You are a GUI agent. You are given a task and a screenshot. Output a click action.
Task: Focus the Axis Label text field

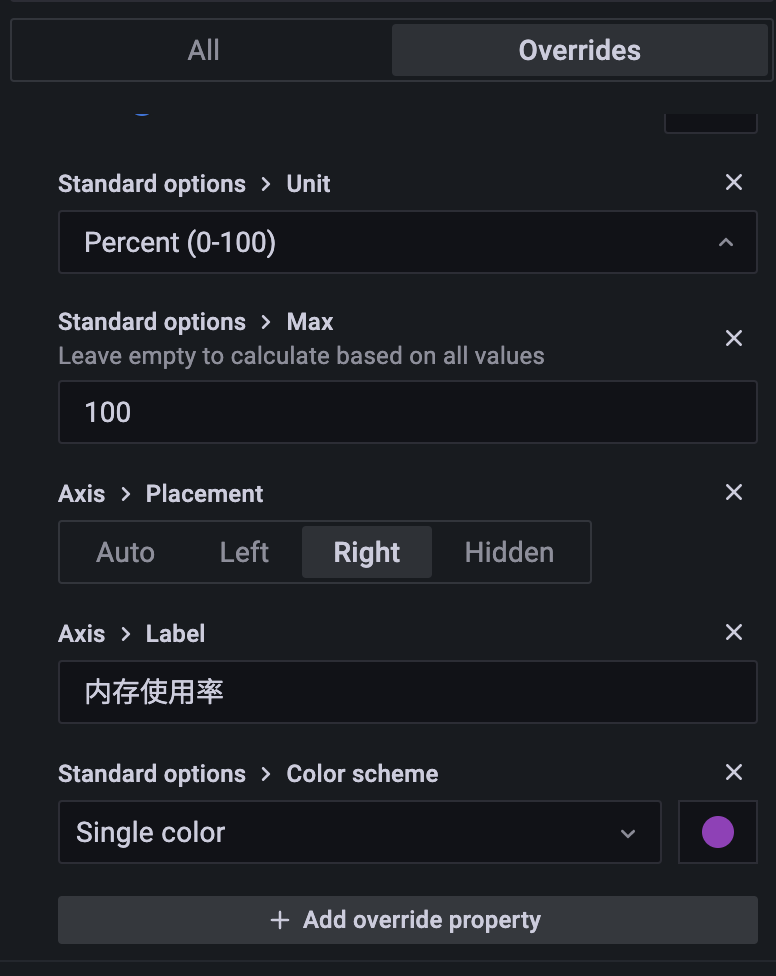coord(407,692)
